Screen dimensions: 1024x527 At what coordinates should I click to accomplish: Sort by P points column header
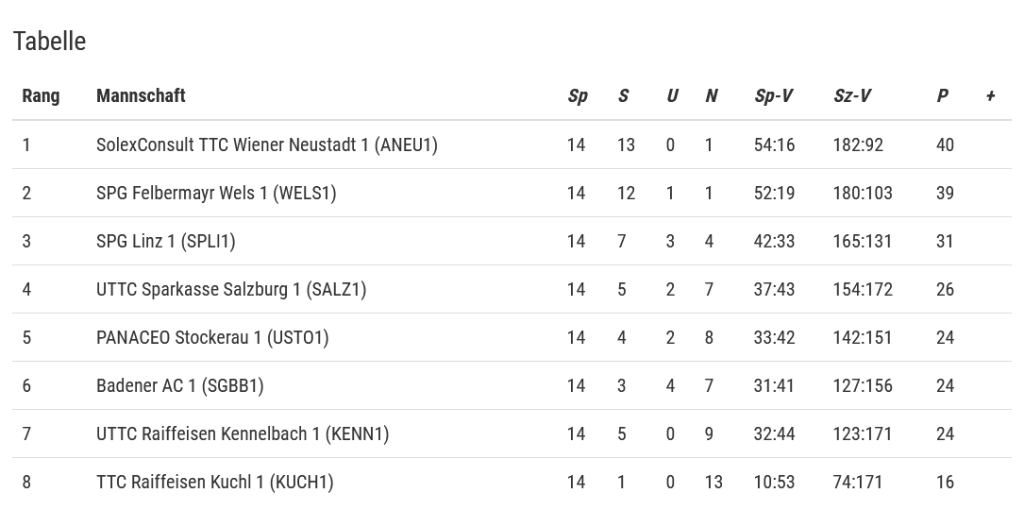tap(943, 96)
